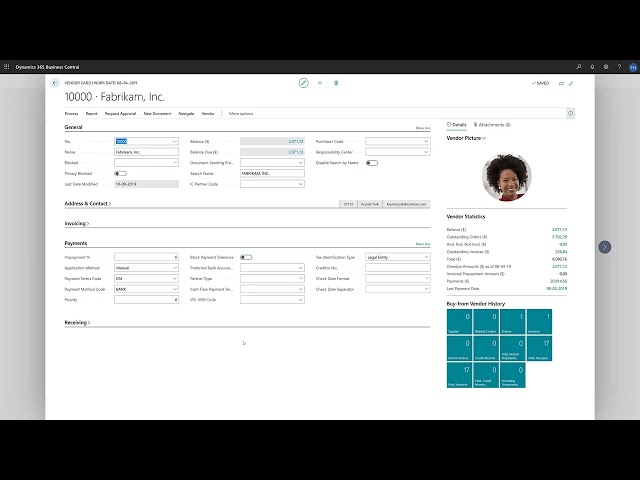Delete vendor using the trash icon

click(x=336, y=83)
